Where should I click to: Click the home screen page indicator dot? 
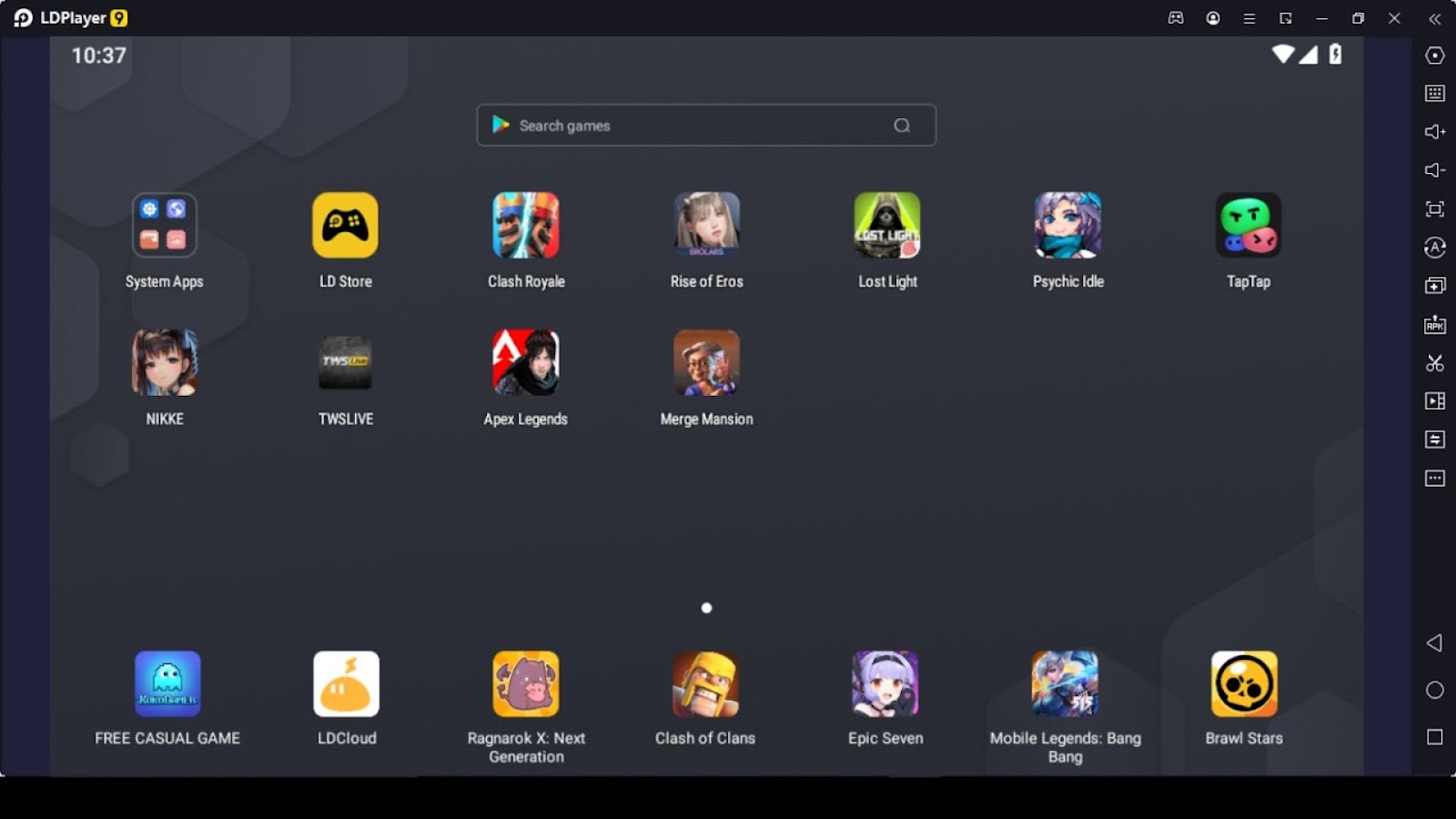(x=707, y=608)
